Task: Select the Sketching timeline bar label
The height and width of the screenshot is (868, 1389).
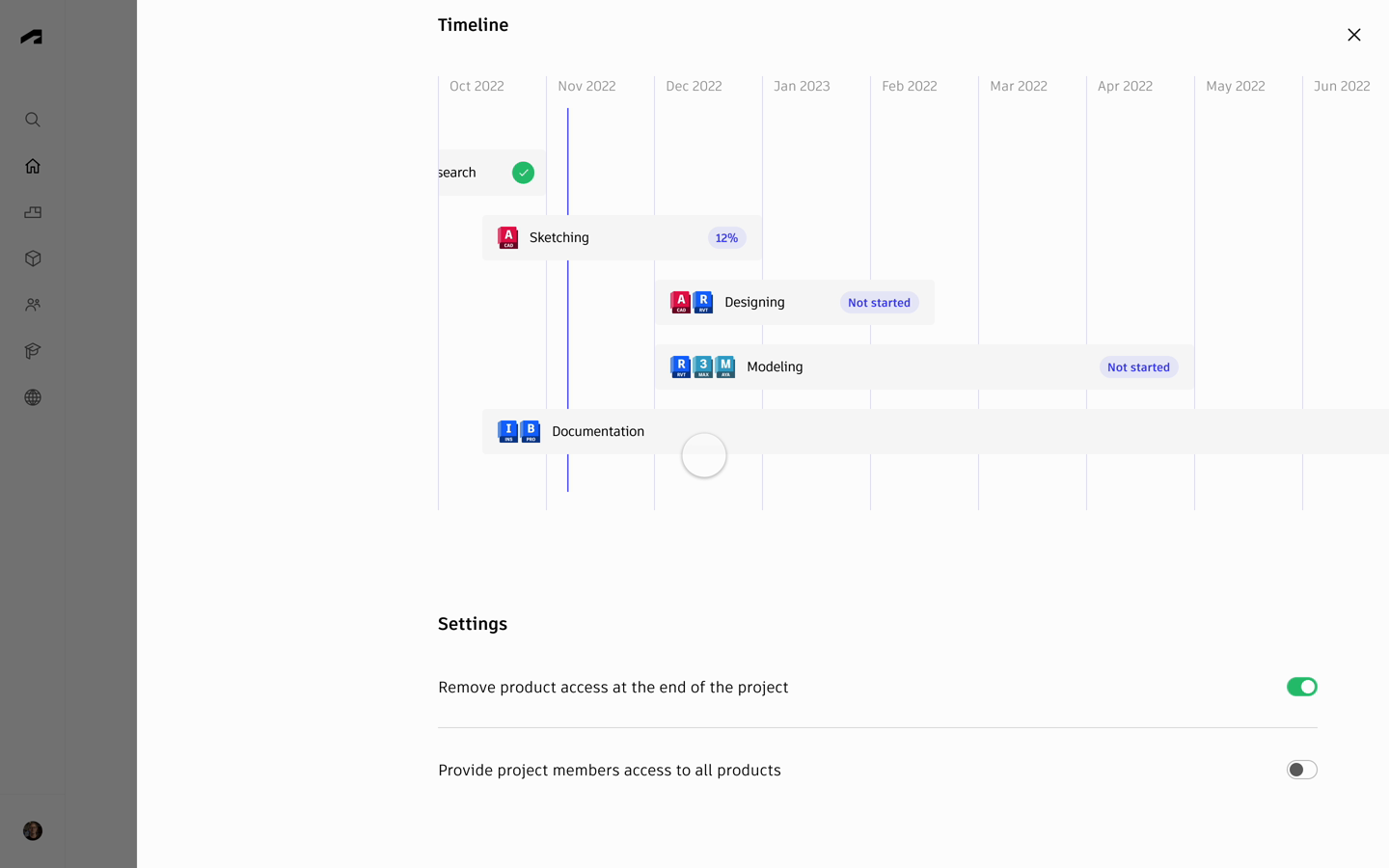Action: pos(559,237)
